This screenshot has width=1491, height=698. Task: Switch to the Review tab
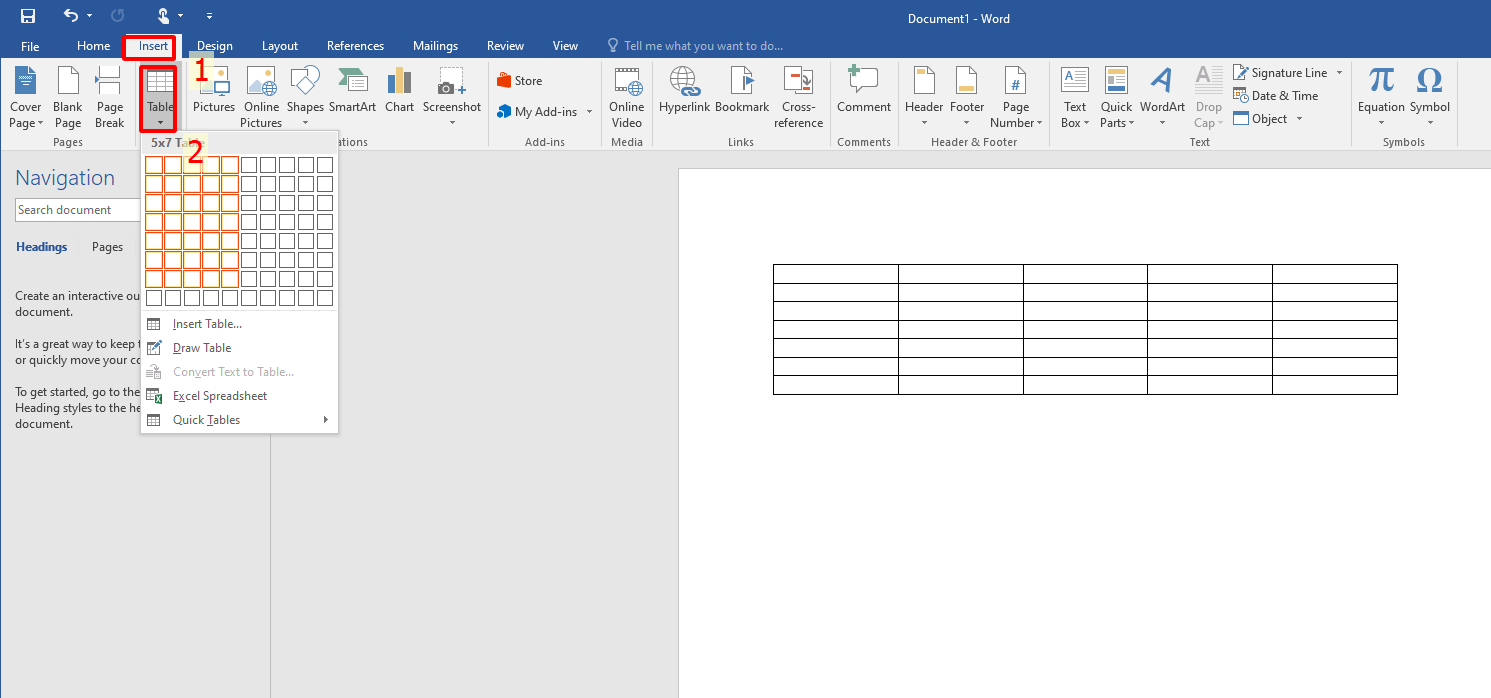(505, 46)
